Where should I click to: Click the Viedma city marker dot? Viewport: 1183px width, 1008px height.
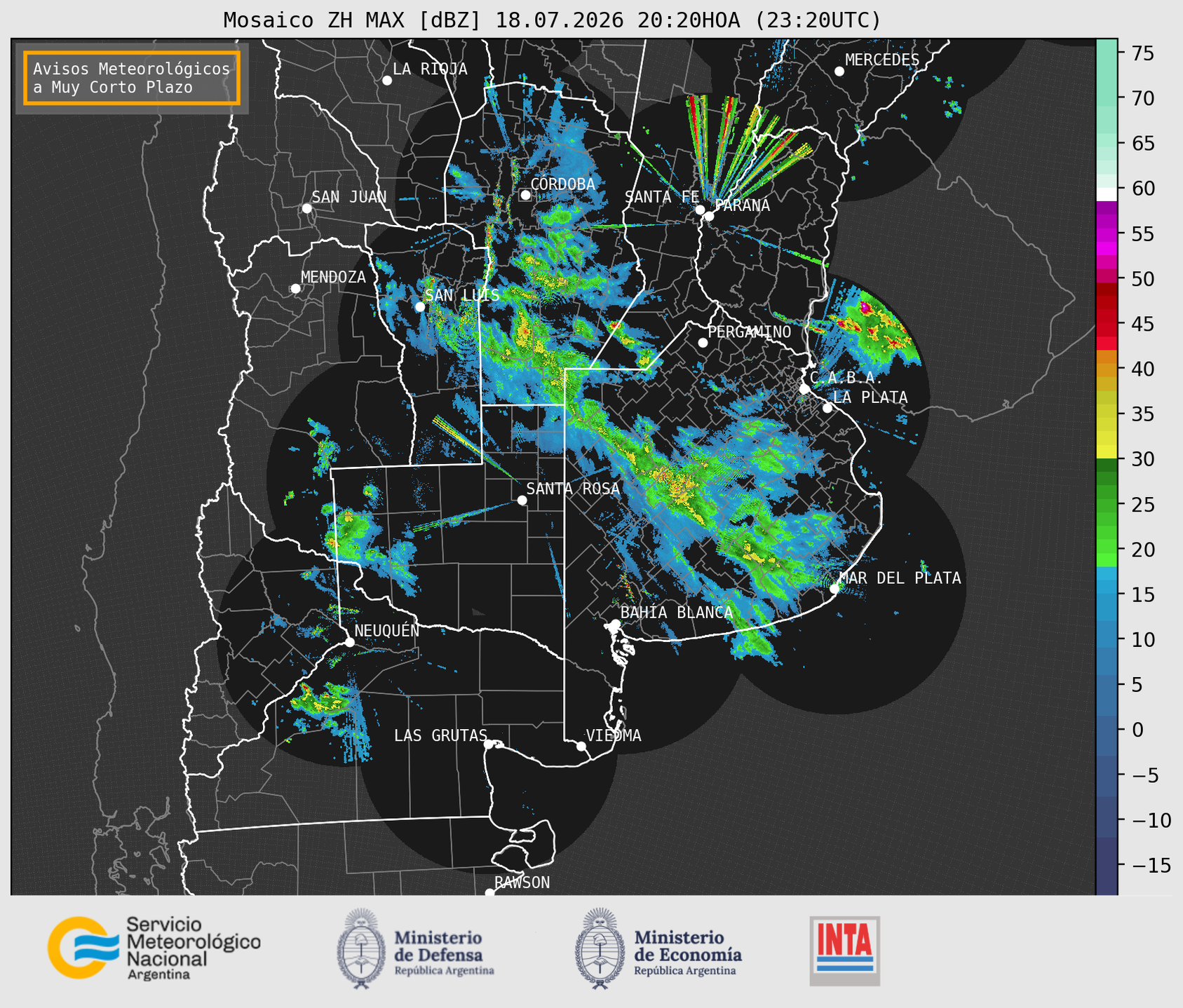coord(581,746)
